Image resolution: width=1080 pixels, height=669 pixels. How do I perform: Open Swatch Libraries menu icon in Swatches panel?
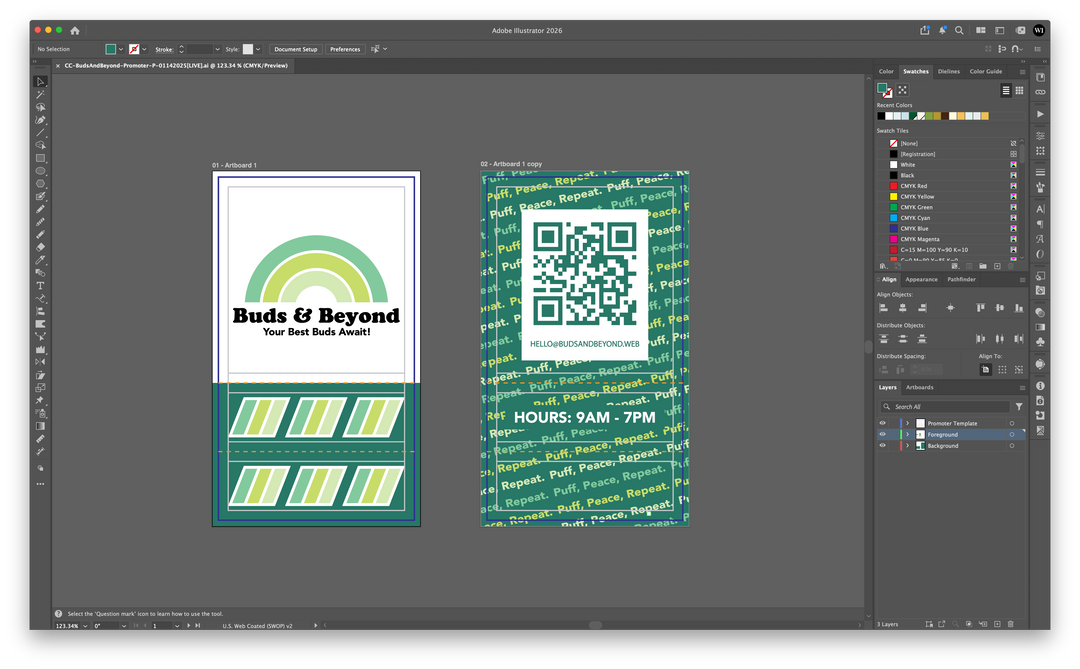tap(883, 266)
